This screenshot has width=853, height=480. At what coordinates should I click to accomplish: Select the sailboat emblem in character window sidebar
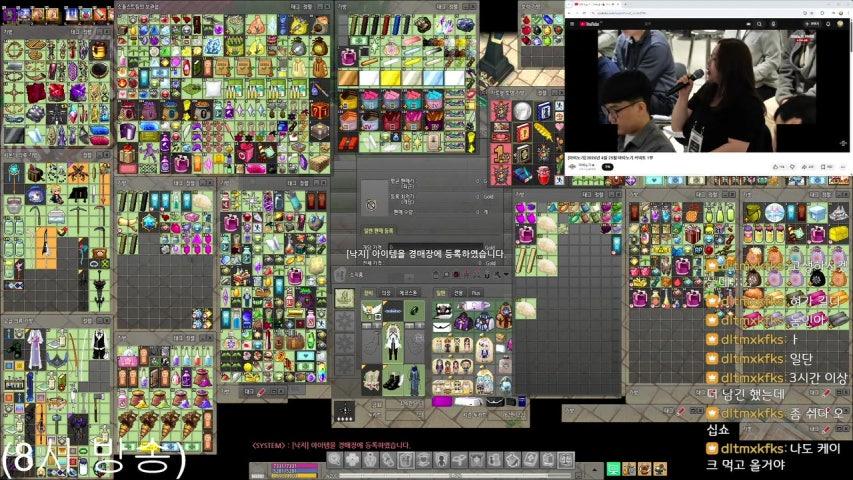click(344, 298)
